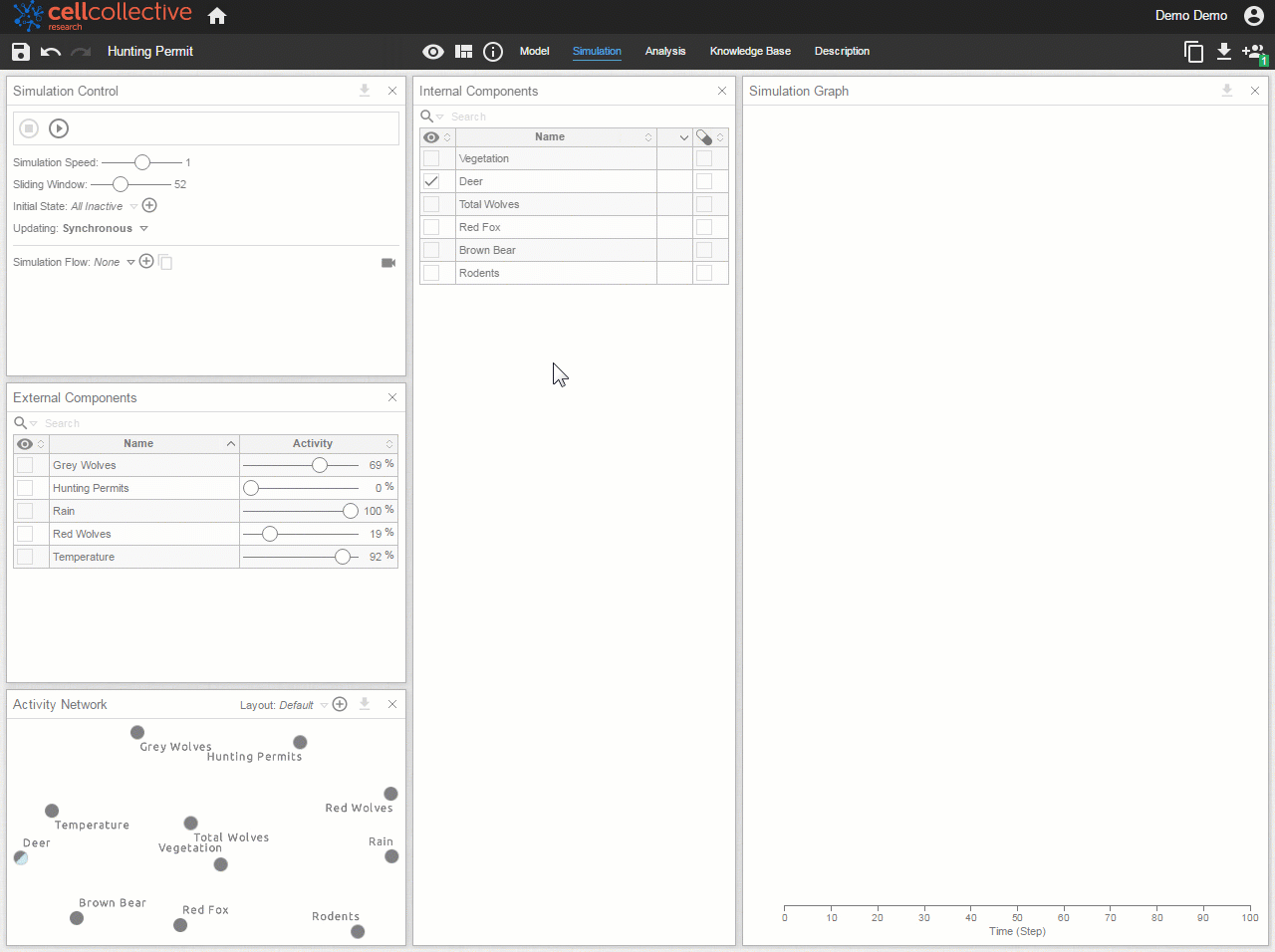
Task: Open the Analysis tab
Action: click(x=665, y=52)
